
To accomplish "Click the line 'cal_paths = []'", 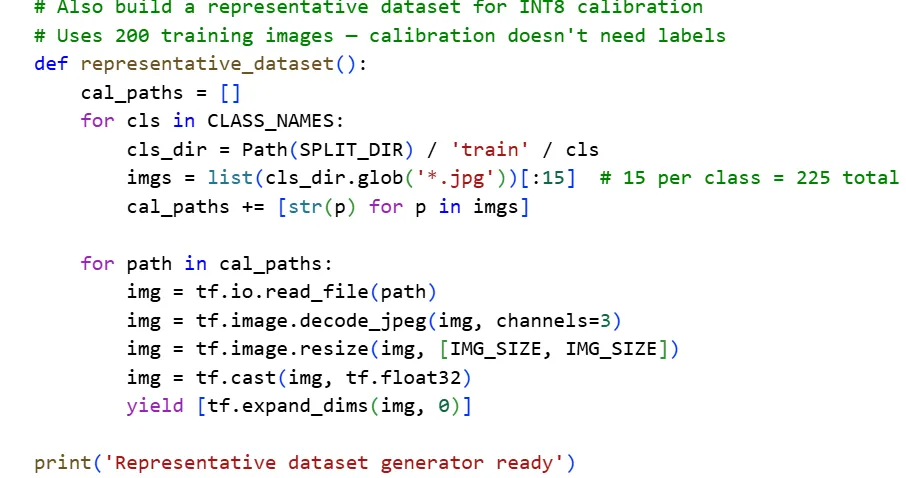I will [161, 92].
